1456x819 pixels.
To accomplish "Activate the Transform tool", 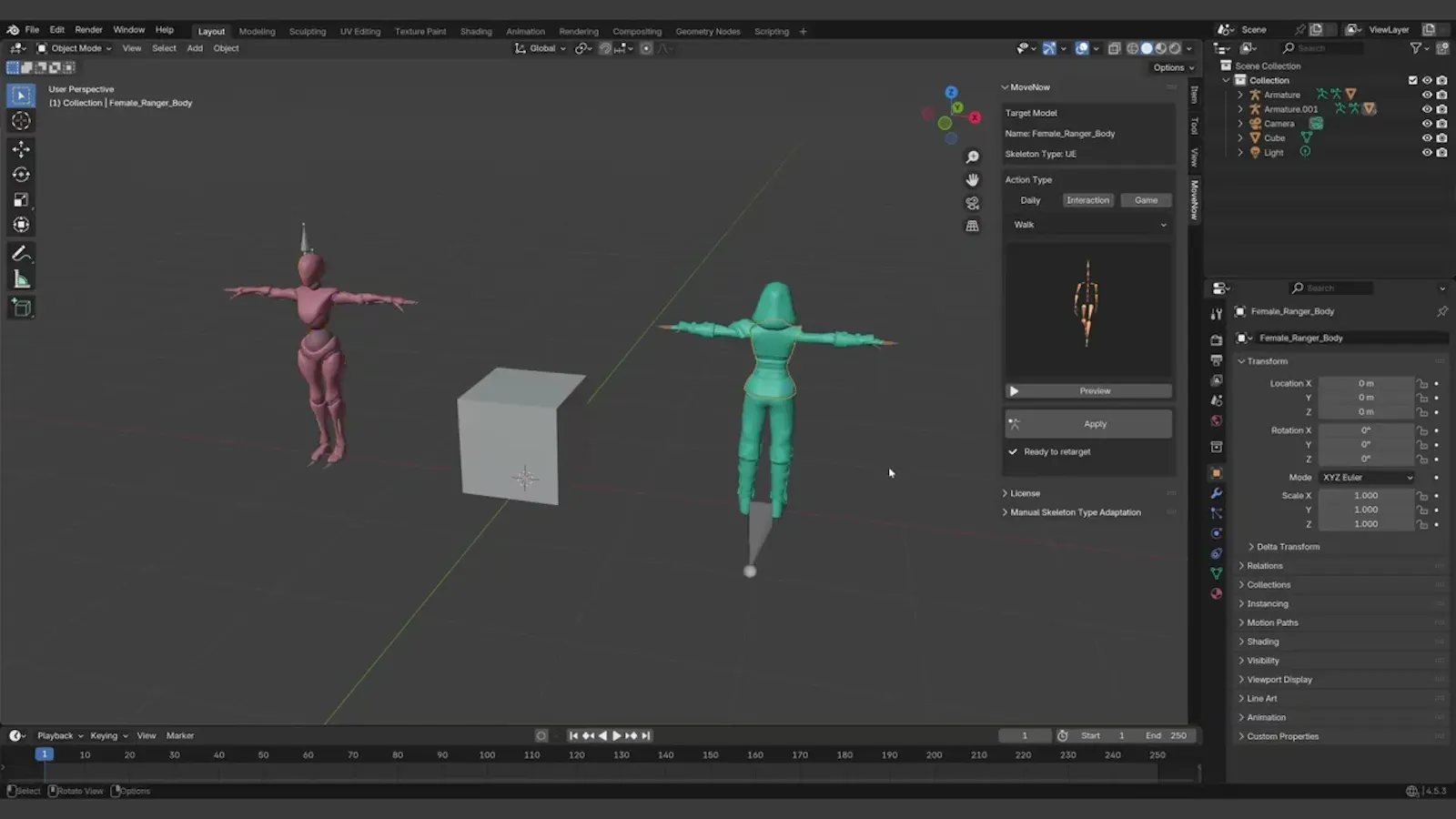I will [x=21, y=225].
